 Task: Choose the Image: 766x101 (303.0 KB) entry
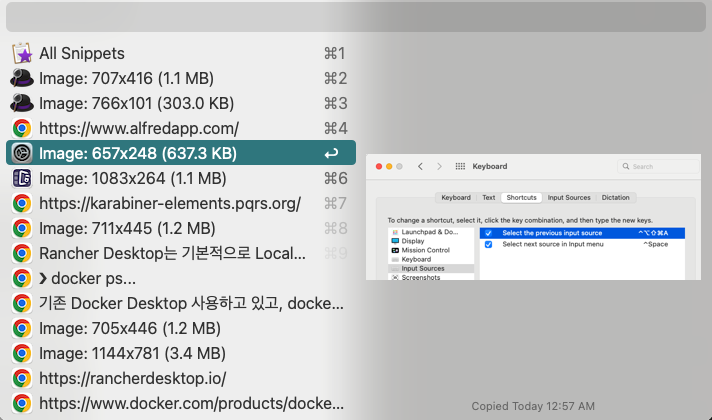[x=181, y=104]
